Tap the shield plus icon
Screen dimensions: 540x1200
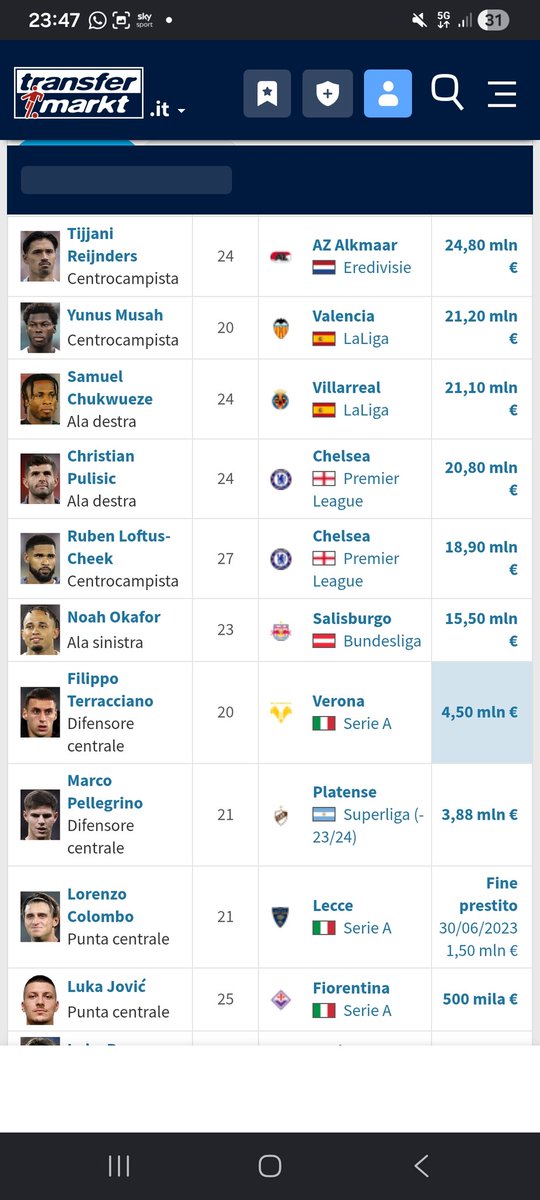click(327, 94)
